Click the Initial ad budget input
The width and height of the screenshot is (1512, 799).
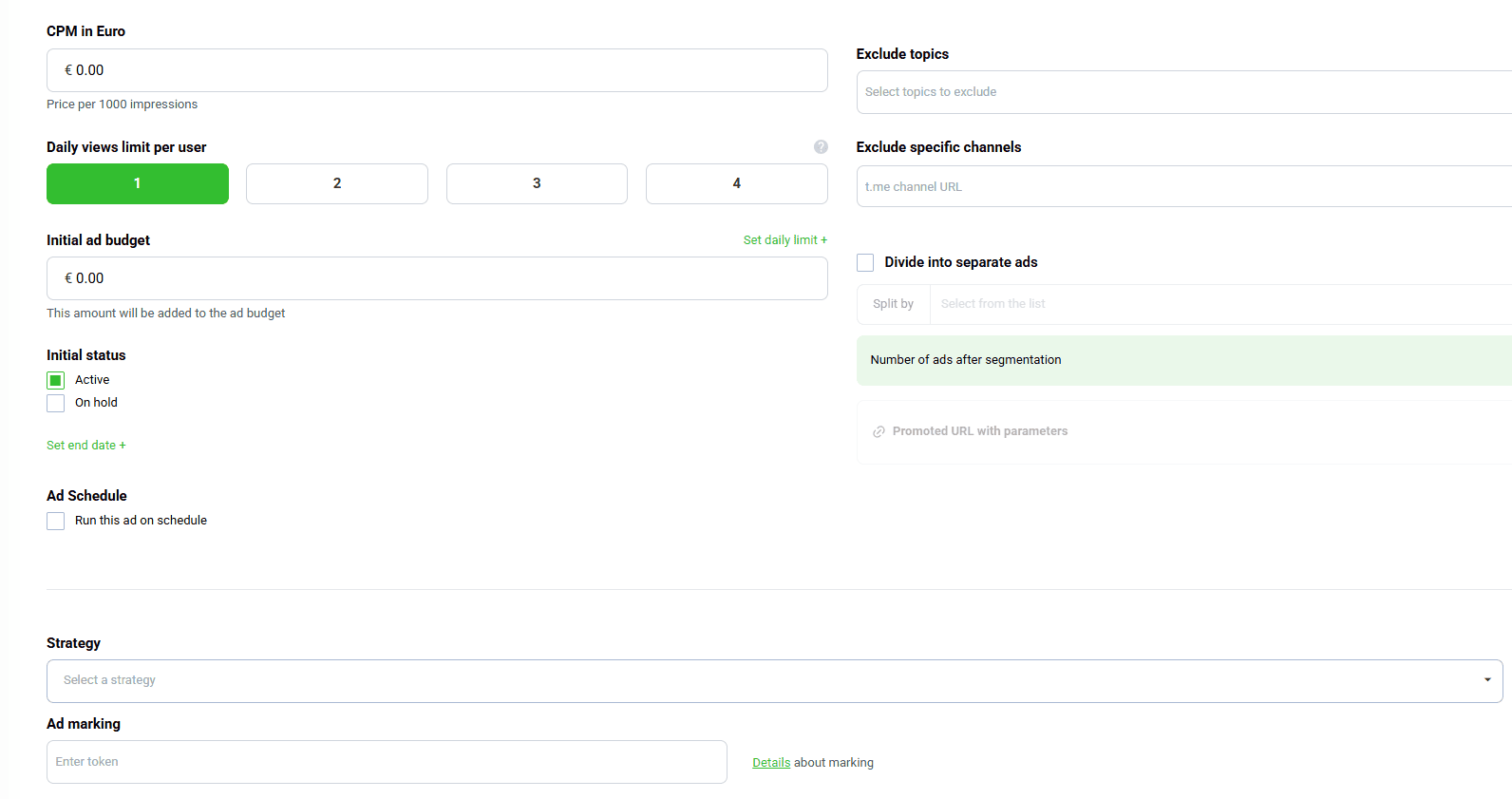tap(437, 278)
